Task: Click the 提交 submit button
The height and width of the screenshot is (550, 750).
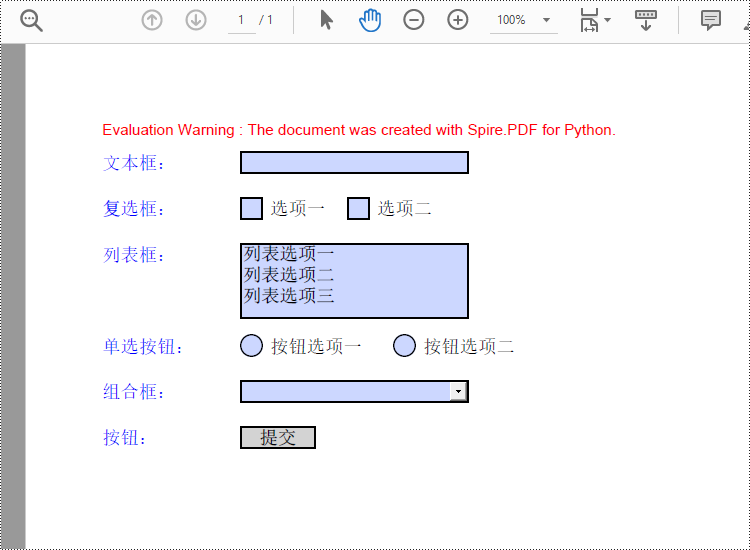Action: 278,438
